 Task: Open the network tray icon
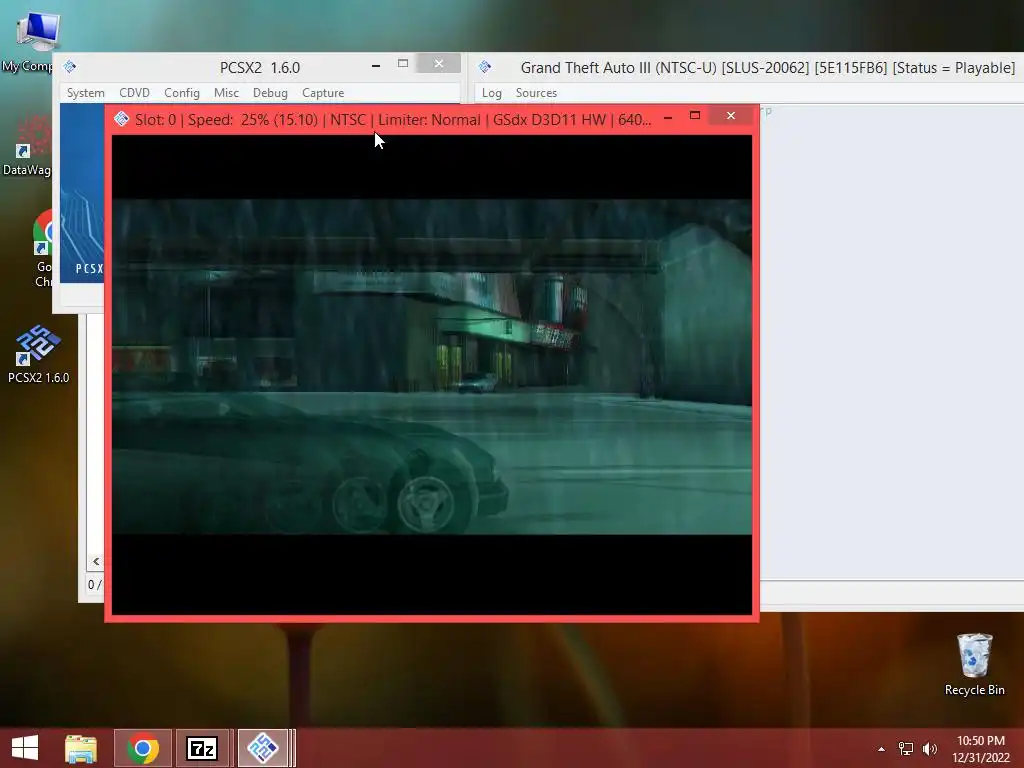click(906, 749)
